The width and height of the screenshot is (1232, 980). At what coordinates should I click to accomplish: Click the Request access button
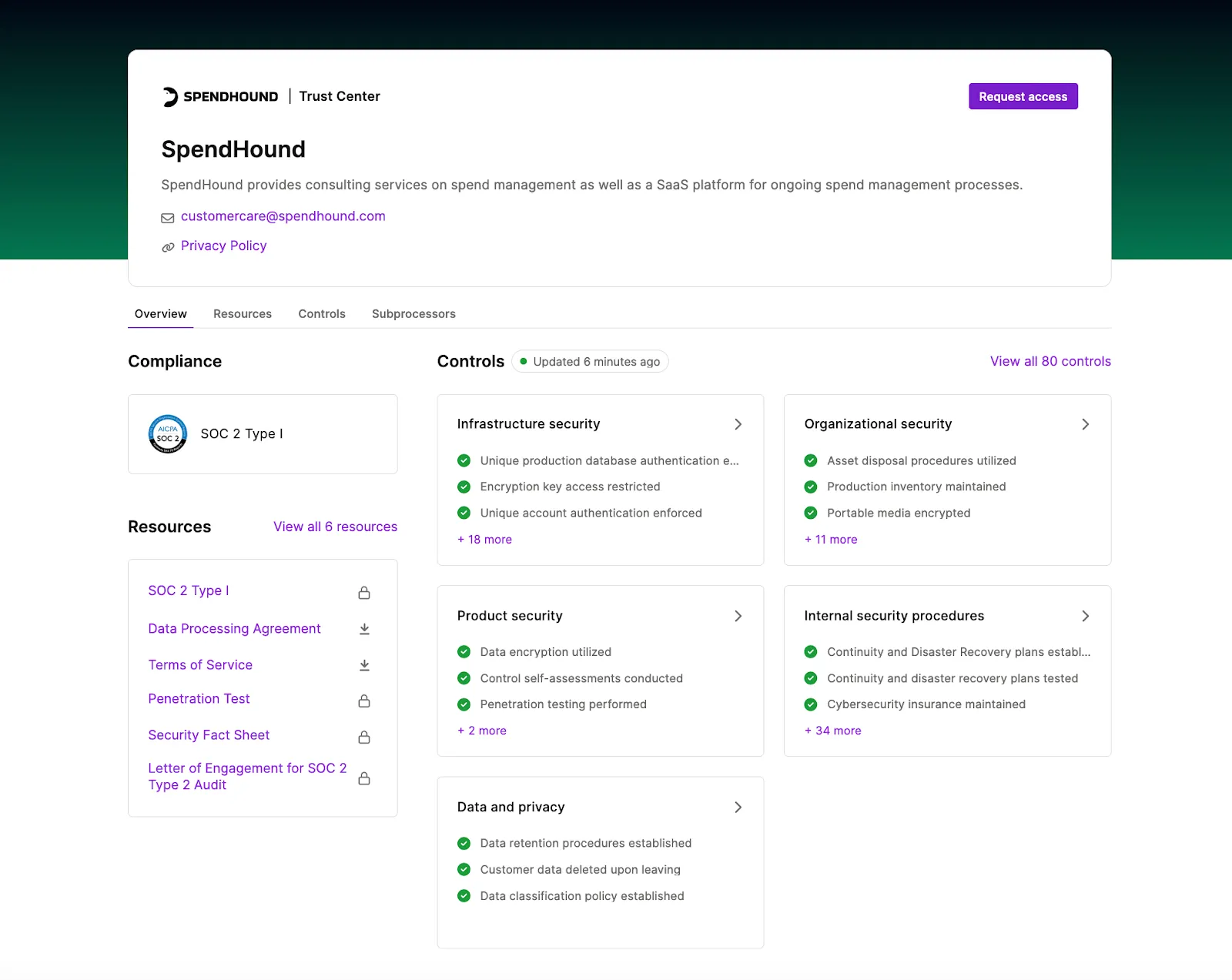click(x=1023, y=95)
